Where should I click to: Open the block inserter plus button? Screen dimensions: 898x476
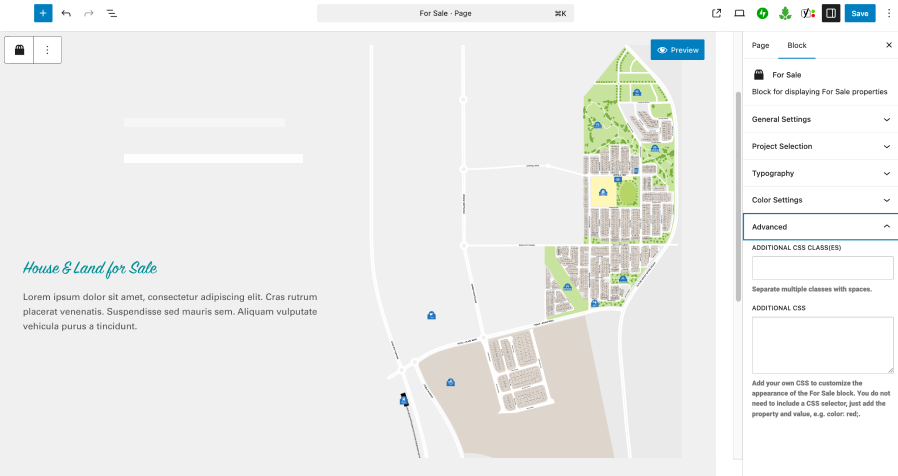43,13
